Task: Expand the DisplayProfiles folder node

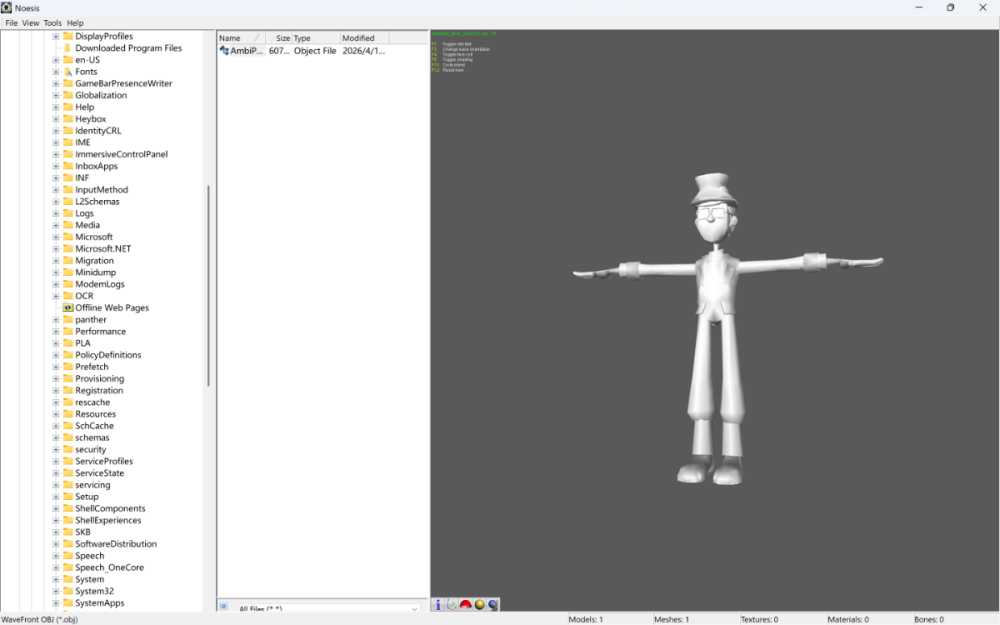Action: pos(55,36)
